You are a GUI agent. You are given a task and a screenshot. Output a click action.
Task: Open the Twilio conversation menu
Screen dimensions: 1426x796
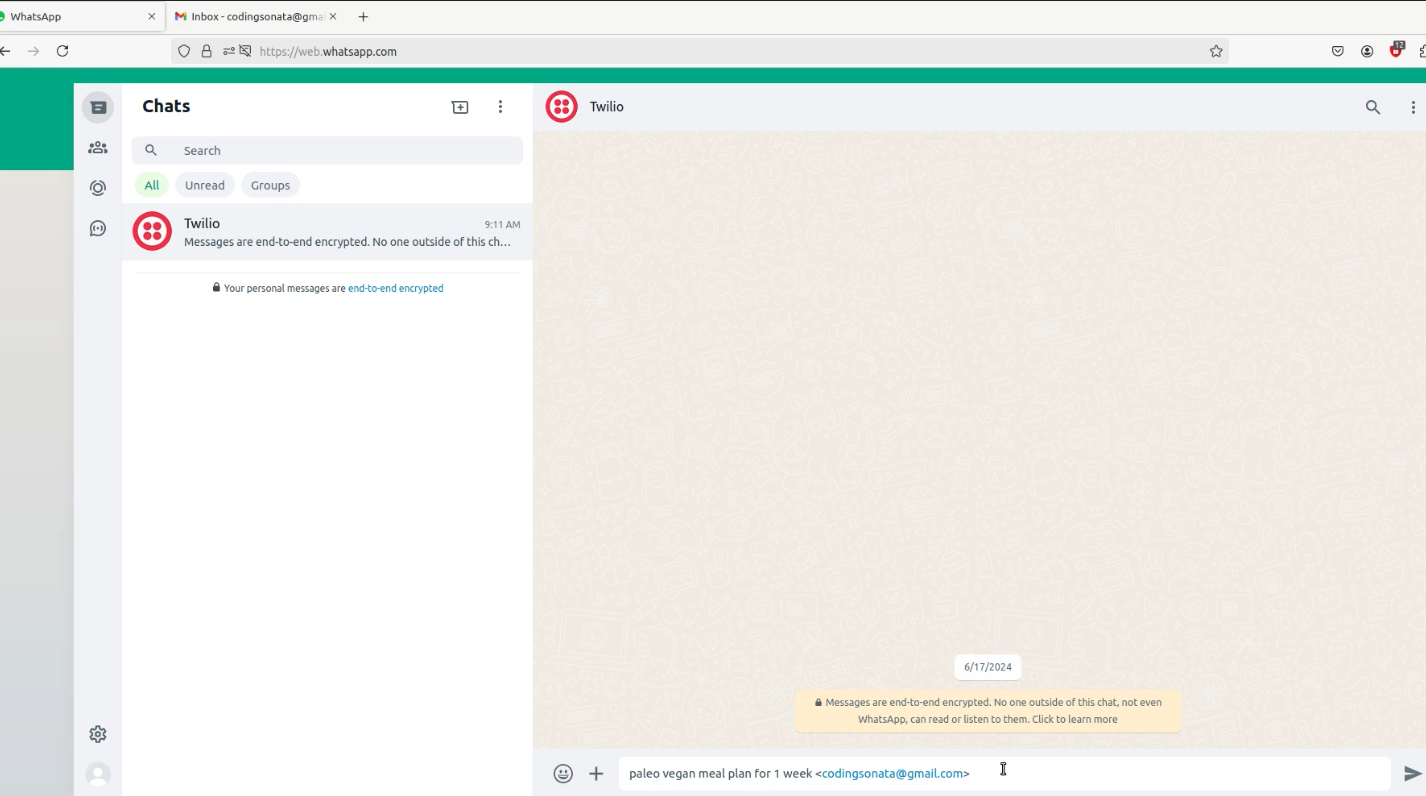(1413, 107)
